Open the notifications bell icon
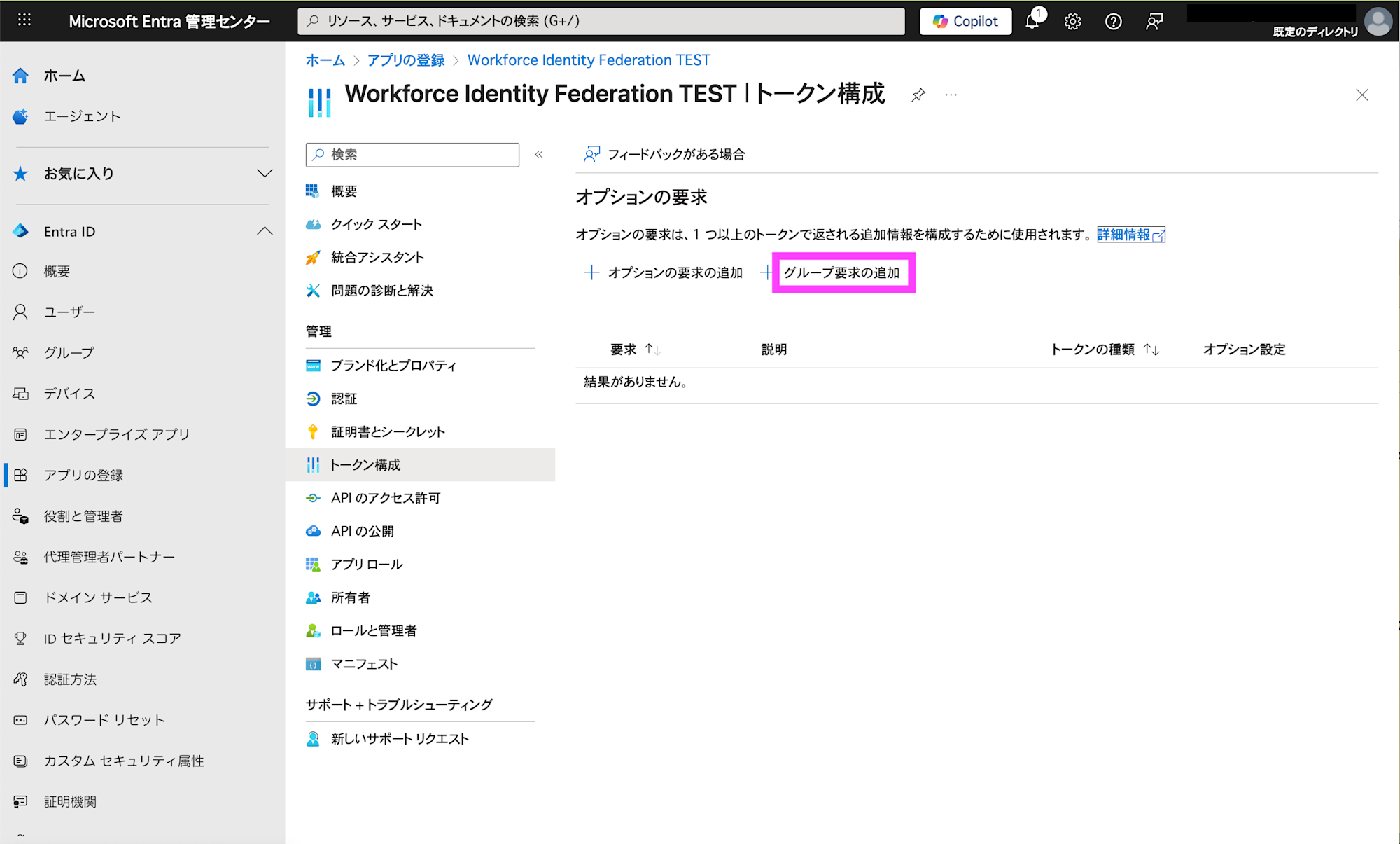 [1032, 21]
